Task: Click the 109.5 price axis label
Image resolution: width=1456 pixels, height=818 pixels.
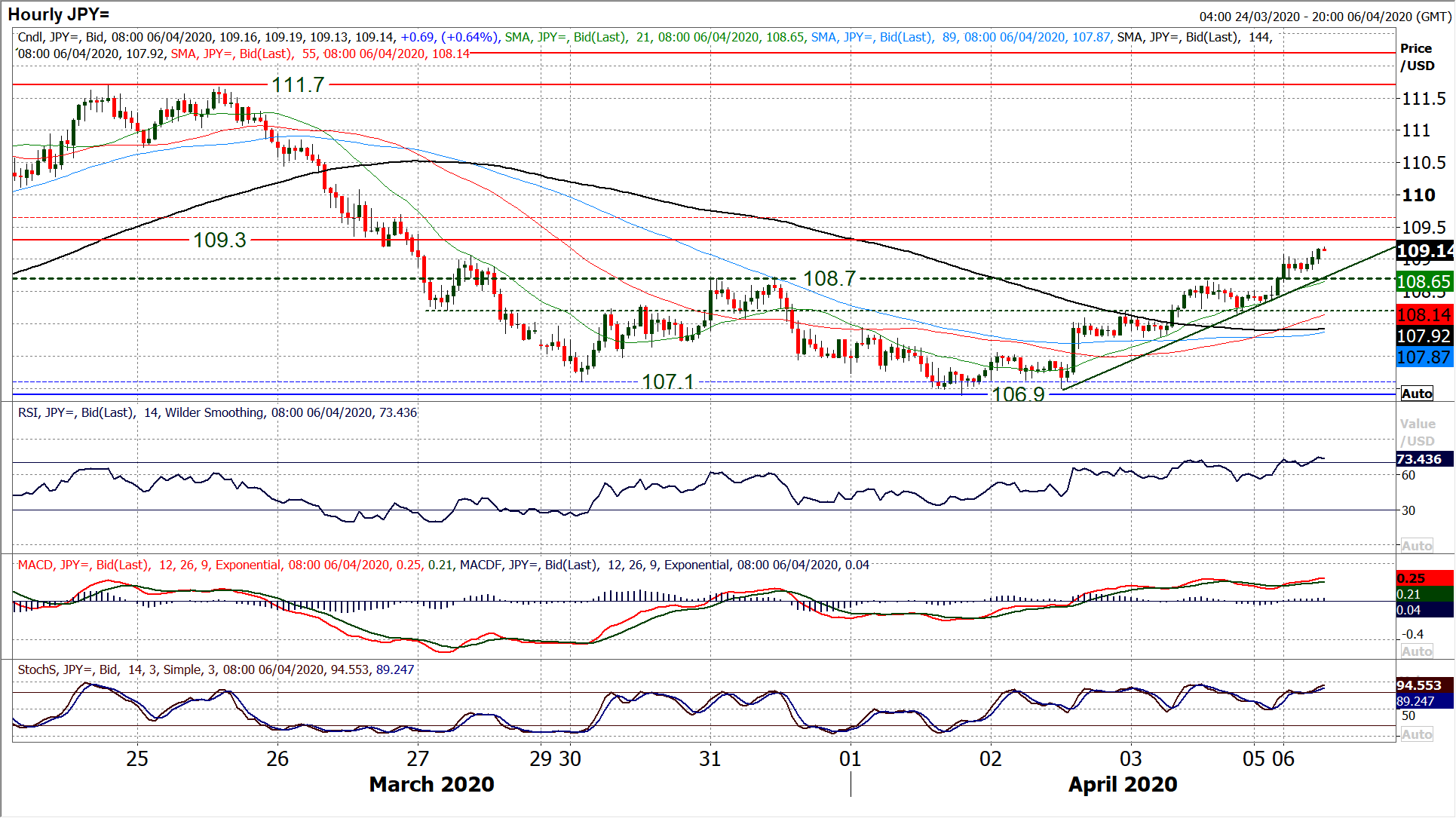Action: click(x=1424, y=228)
